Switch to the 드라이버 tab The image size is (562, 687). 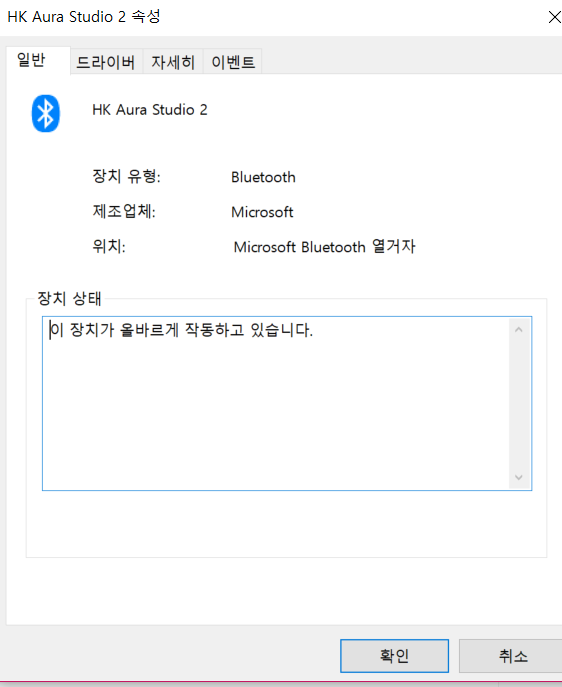106,62
